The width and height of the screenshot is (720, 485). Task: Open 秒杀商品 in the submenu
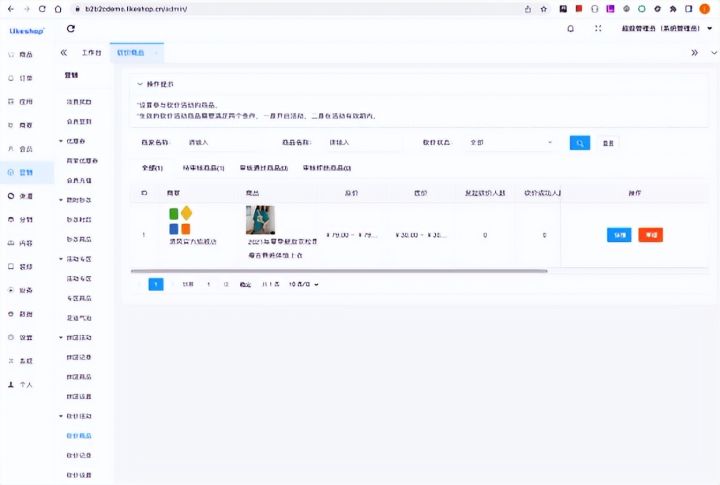pyautogui.click(x=79, y=239)
